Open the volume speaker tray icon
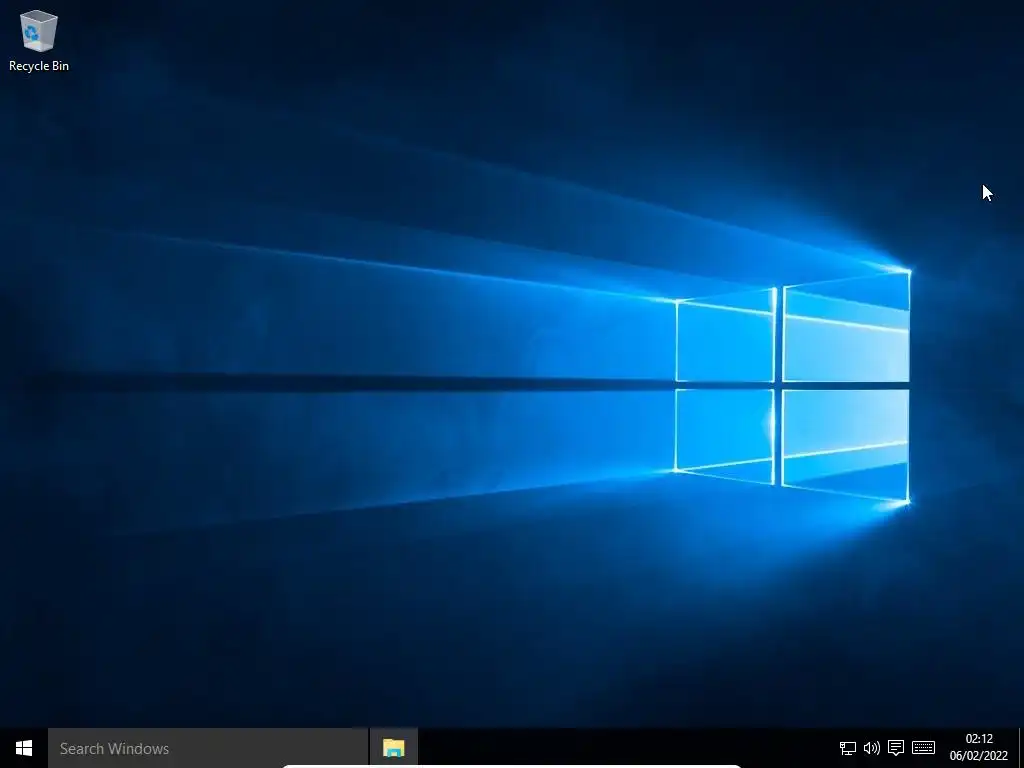This screenshot has width=1024, height=768. point(872,748)
